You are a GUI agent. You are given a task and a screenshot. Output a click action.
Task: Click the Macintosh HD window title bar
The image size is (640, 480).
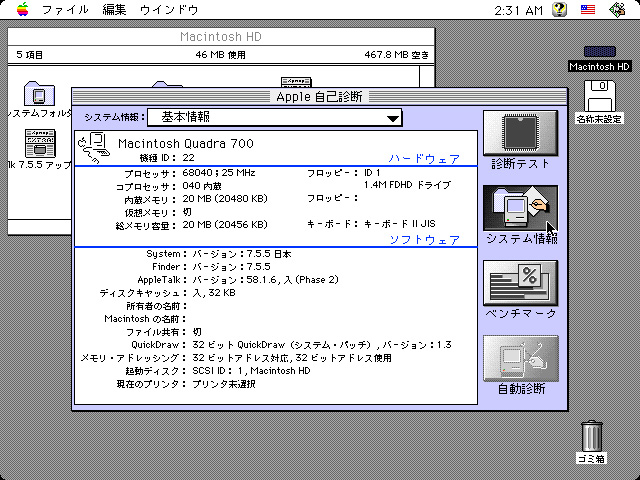pyautogui.click(x=221, y=36)
